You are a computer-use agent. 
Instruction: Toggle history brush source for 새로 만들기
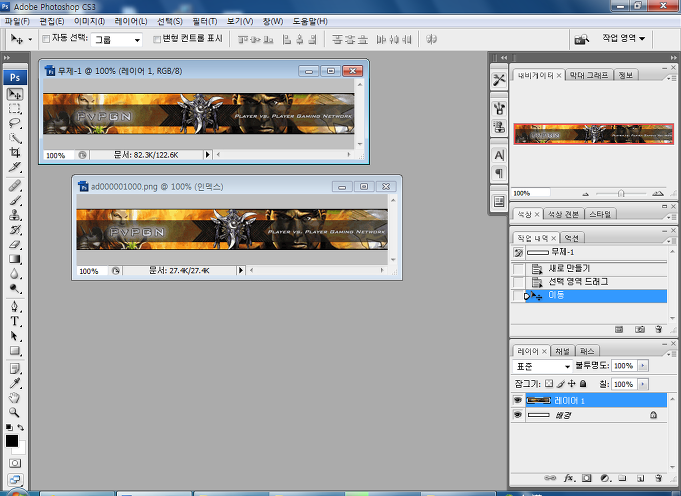click(518, 269)
